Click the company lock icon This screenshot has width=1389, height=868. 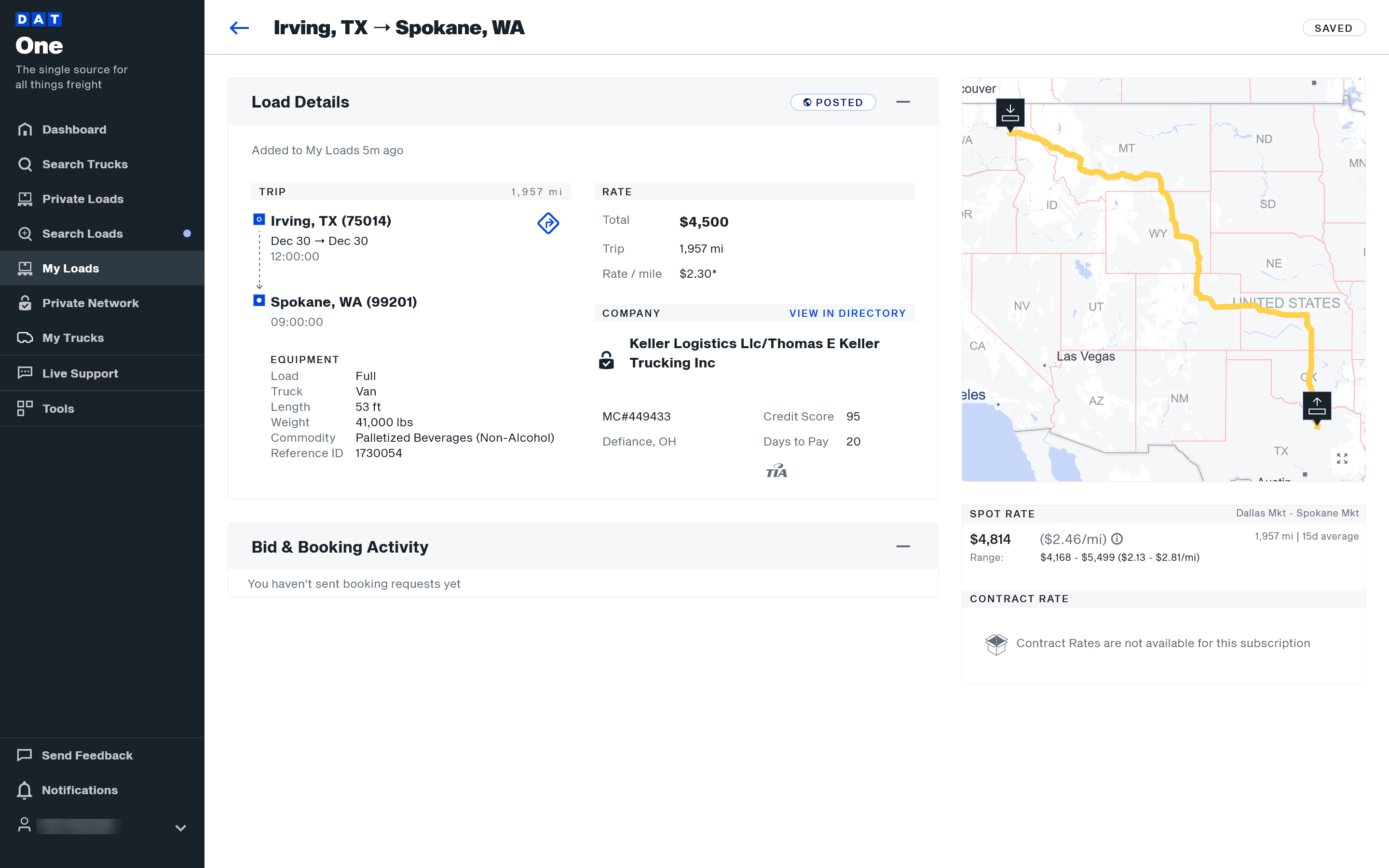click(606, 361)
